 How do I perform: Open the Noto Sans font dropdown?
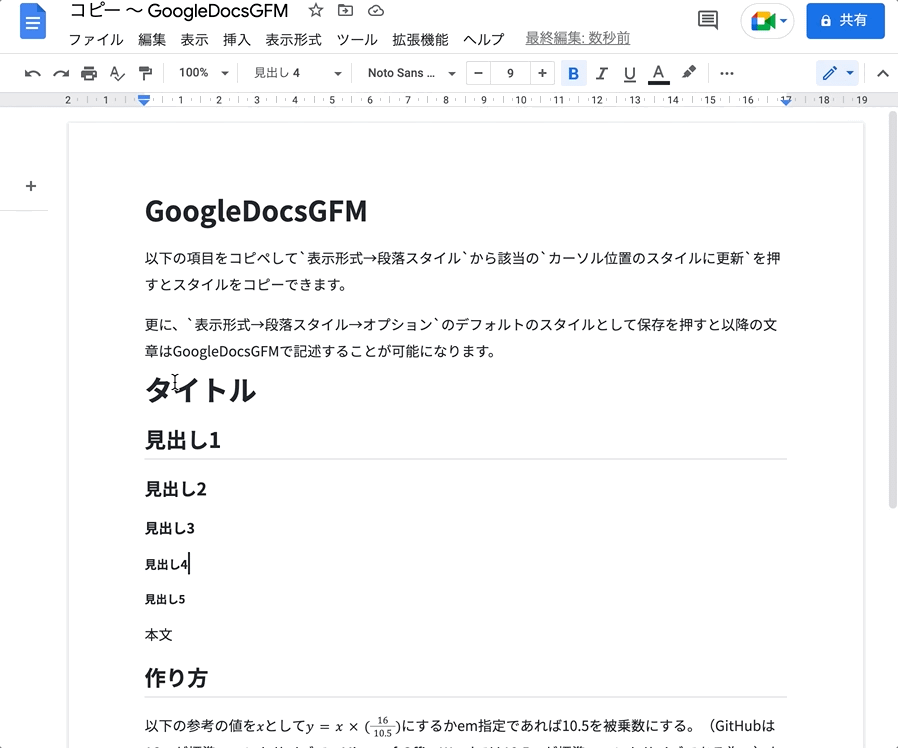[411, 73]
